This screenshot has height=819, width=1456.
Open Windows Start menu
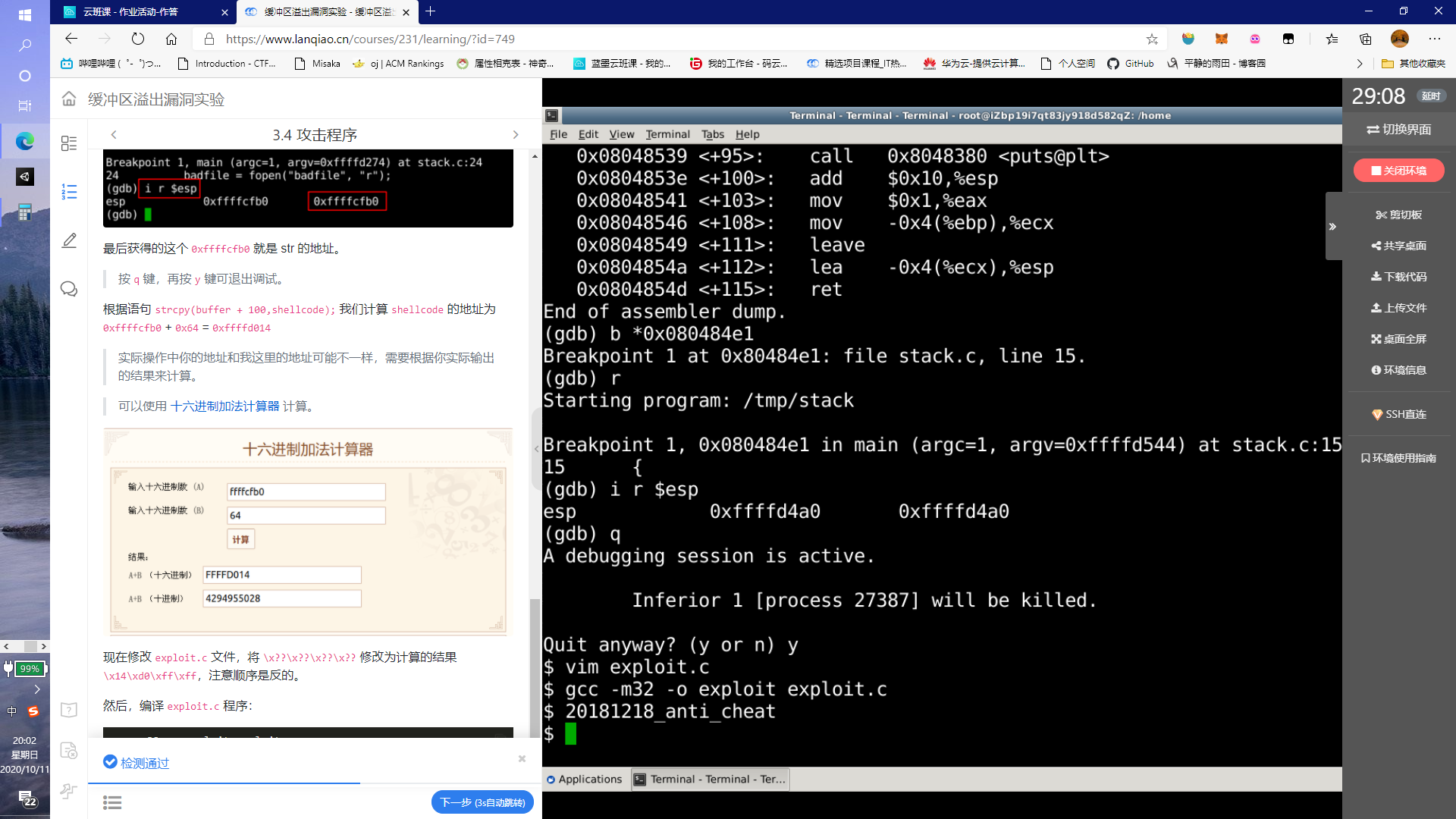point(25,14)
